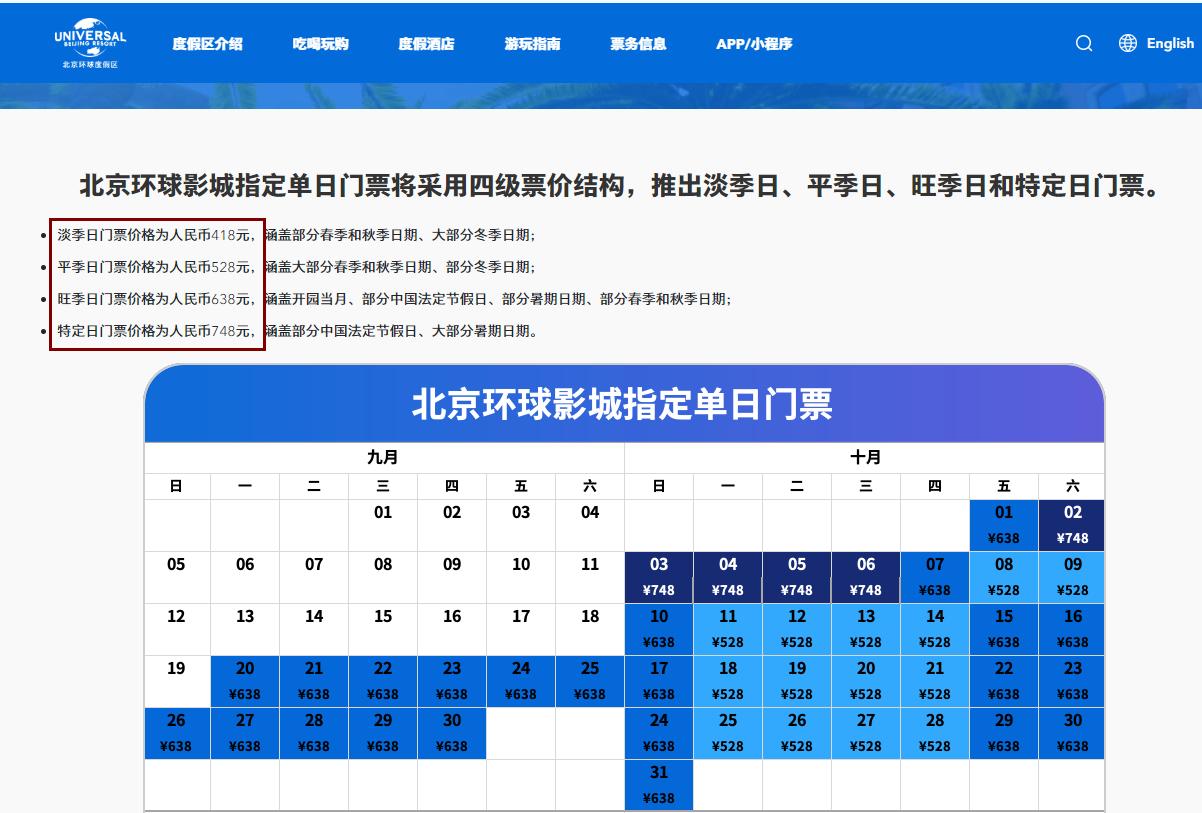This screenshot has width=1202, height=813.
Task: Select the October 8 ¥528 calendar date
Action: pos(1003,577)
